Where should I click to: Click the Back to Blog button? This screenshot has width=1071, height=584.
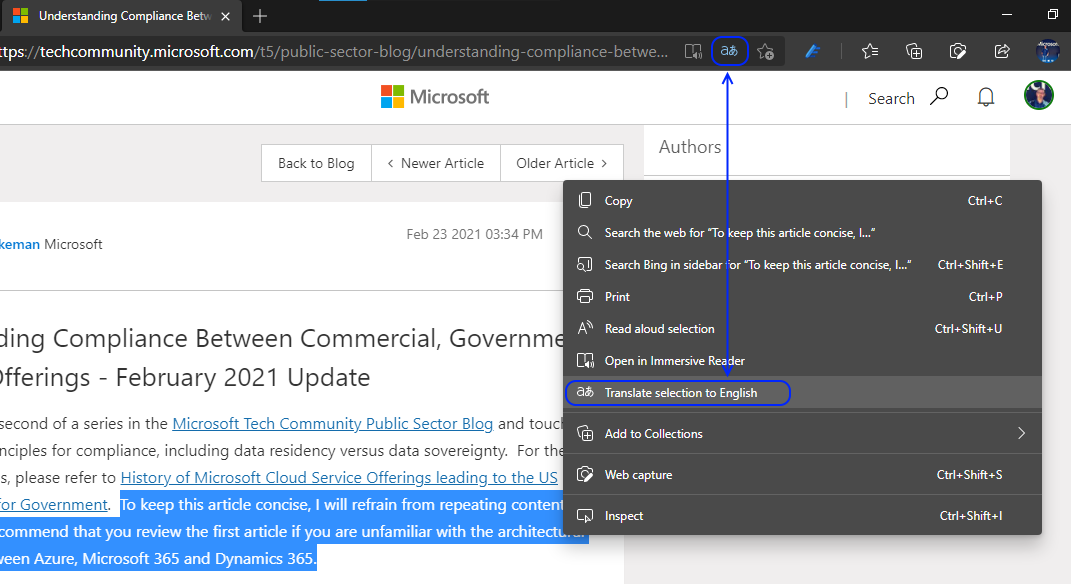(316, 163)
